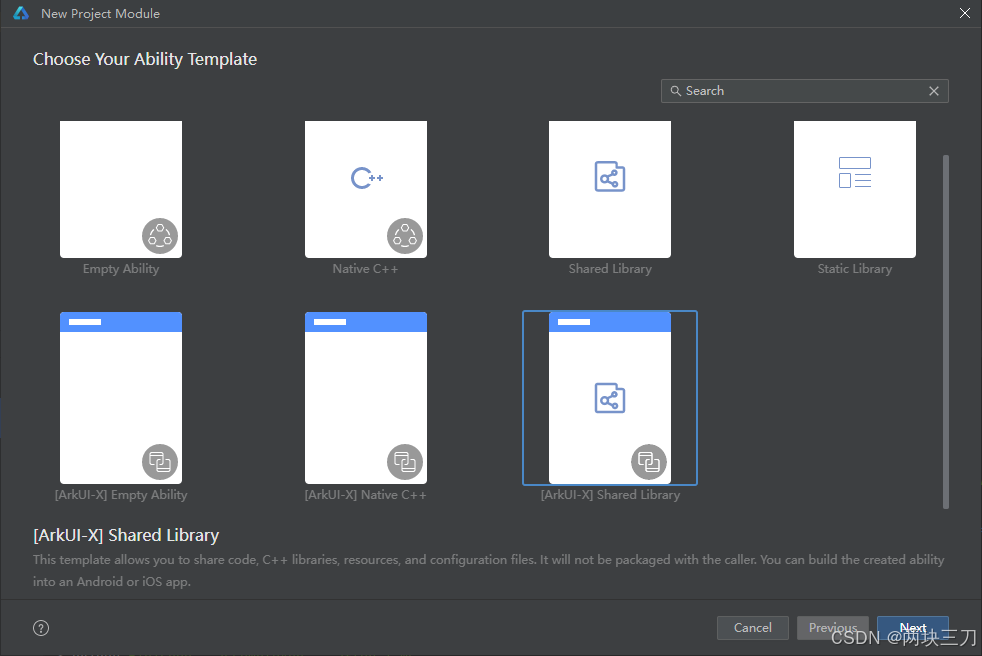
Task: Focus the Search input field
Action: 805,91
